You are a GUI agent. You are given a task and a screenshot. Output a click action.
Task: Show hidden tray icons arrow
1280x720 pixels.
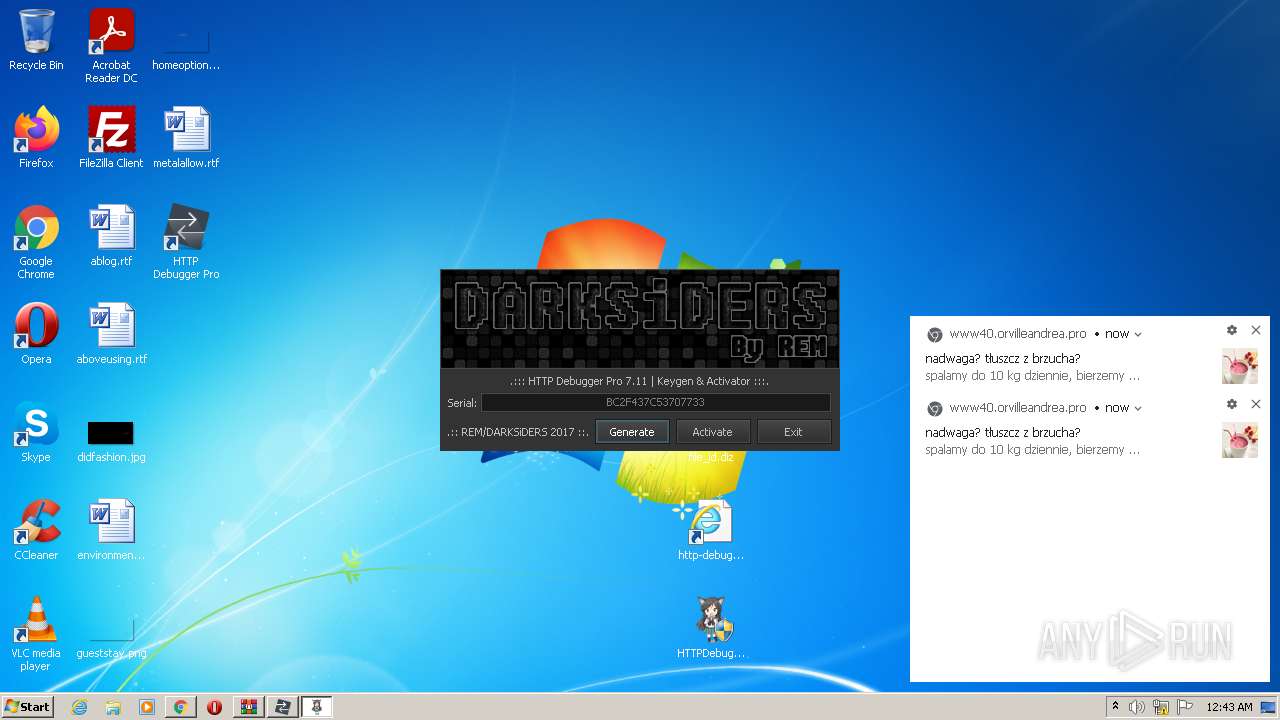(x=1116, y=707)
